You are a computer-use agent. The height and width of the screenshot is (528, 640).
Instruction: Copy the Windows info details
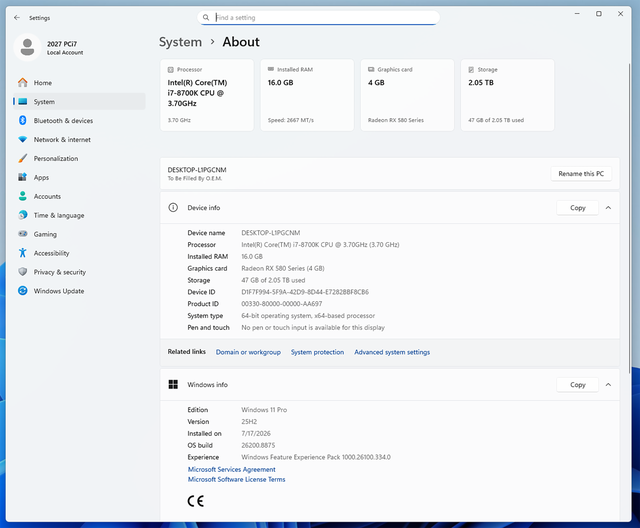point(578,385)
